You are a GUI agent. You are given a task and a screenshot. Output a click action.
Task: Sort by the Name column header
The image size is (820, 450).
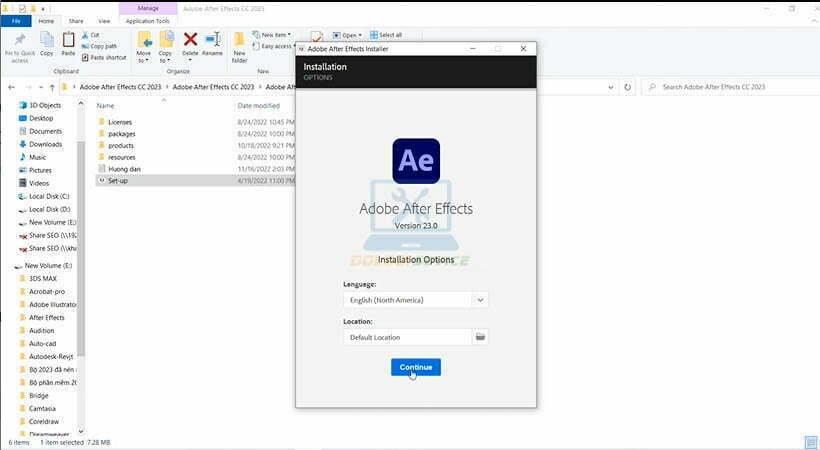(x=105, y=106)
